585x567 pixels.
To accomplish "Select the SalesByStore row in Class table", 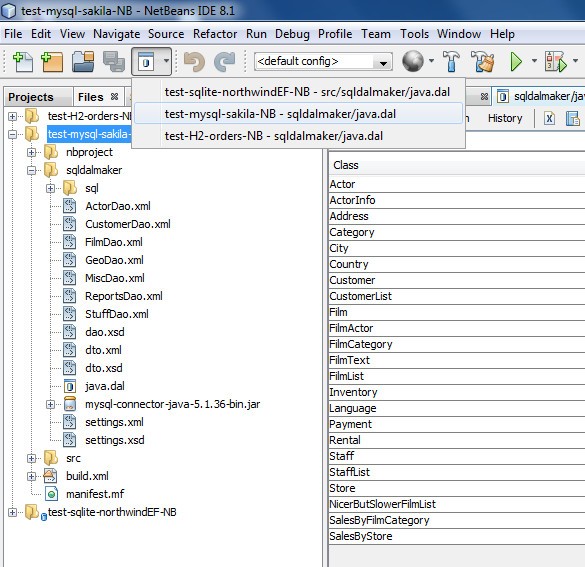I will 457,536.
